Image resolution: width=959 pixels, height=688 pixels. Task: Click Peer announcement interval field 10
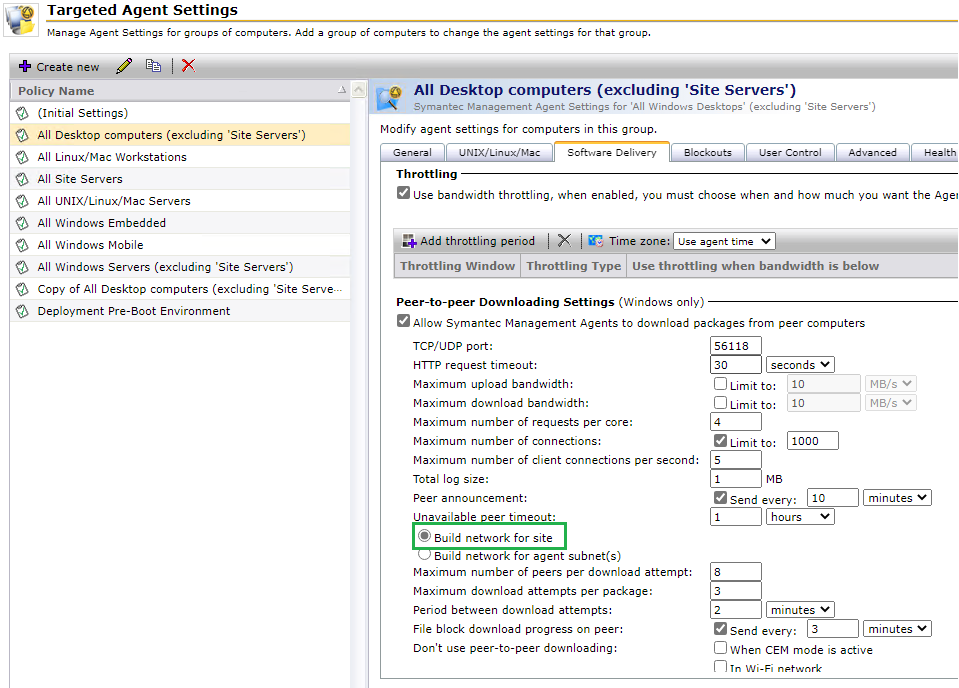[832, 498]
